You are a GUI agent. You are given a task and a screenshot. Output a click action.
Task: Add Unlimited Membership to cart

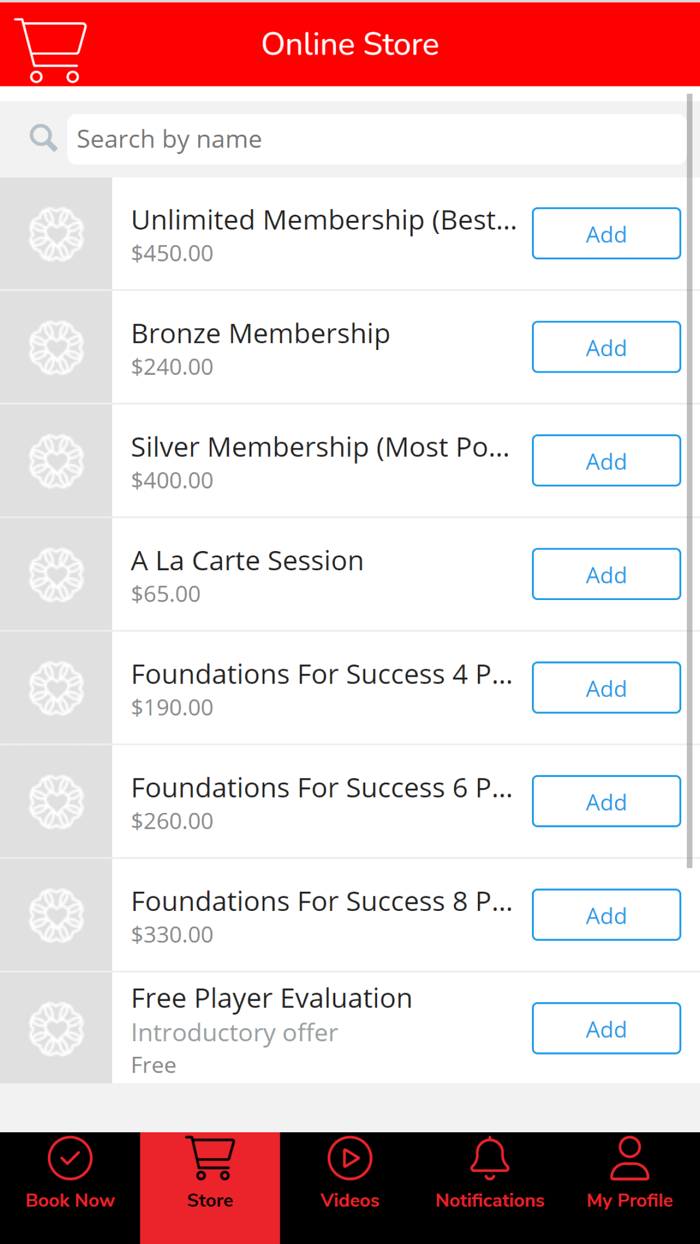[606, 233]
